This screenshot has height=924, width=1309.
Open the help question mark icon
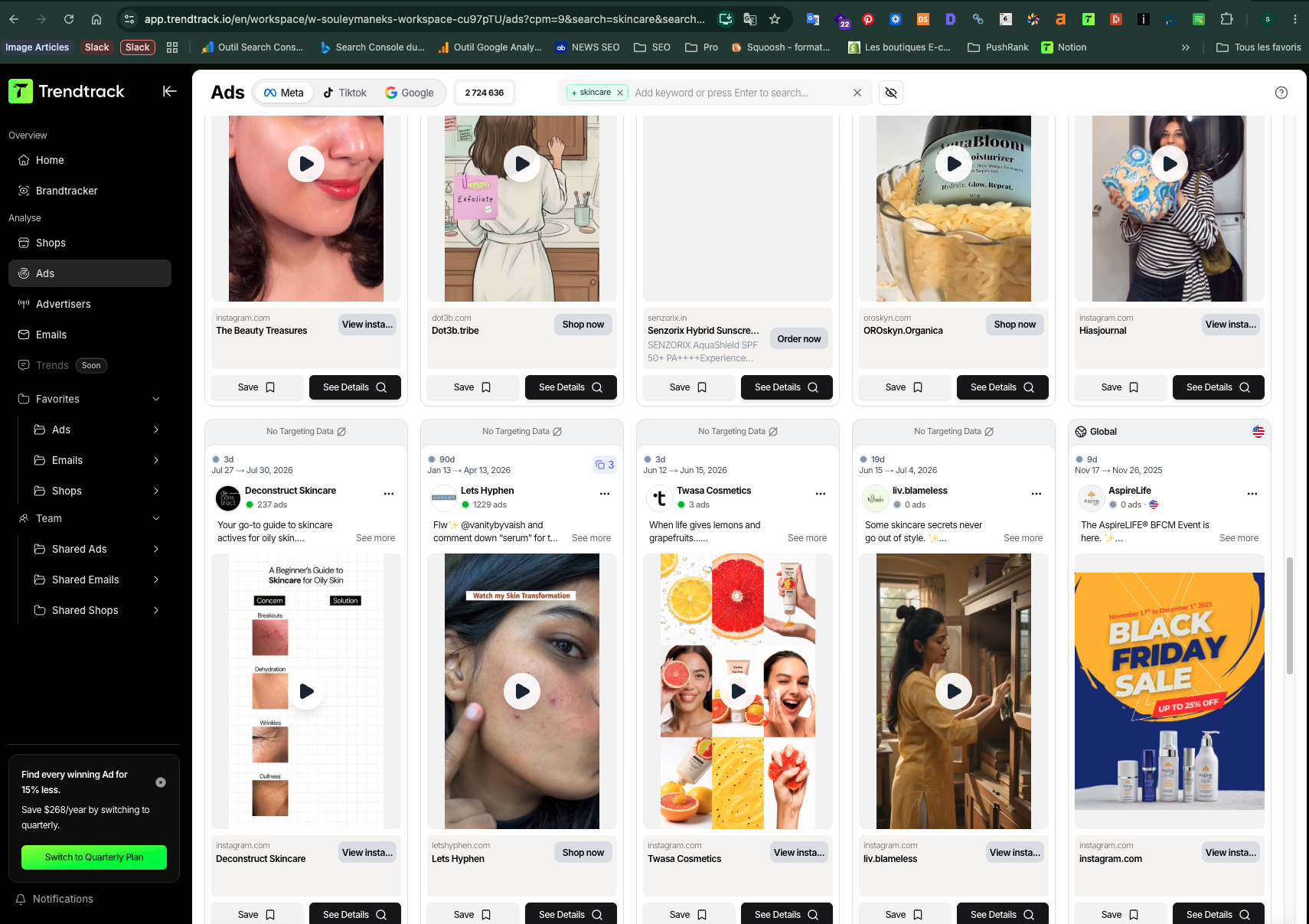(1281, 93)
